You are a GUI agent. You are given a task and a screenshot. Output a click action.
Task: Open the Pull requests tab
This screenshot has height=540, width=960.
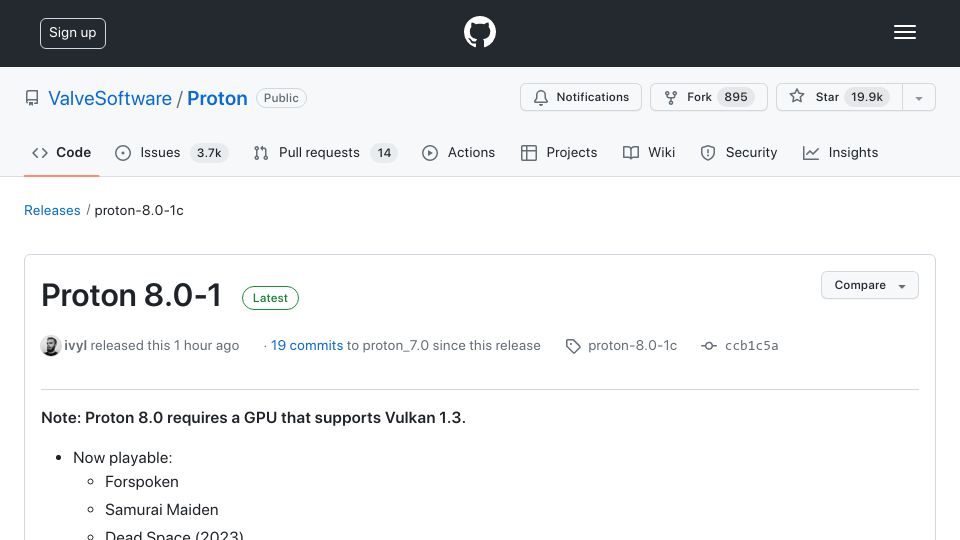(325, 152)
